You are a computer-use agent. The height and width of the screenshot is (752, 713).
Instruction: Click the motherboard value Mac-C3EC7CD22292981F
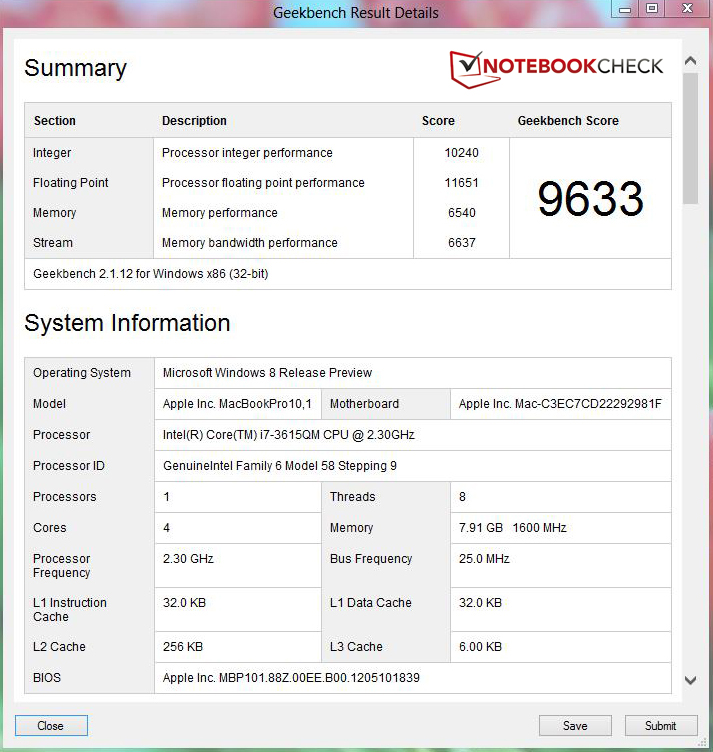[560, 404]
